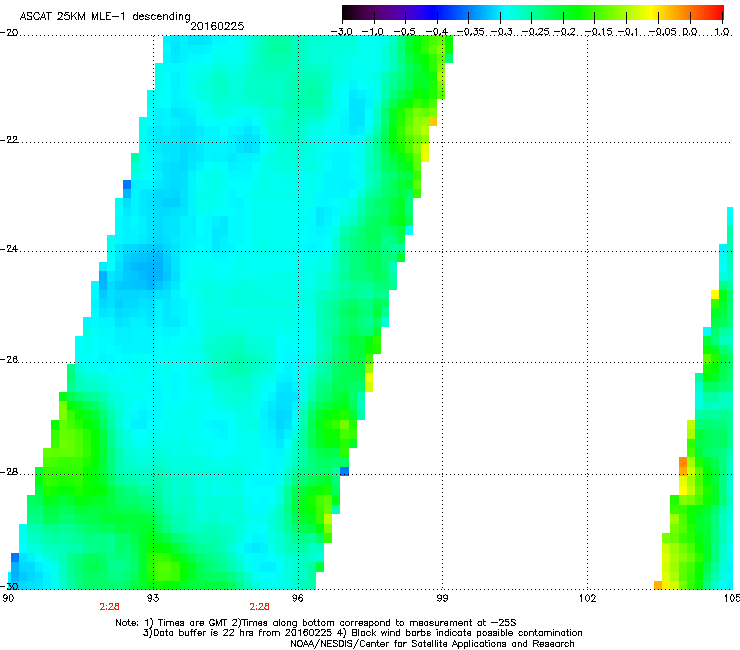This screenshot has height=650, width=740.
Task: Click the -30 latitude axis label
Action: pyautogui.click(x=9, y=586)
